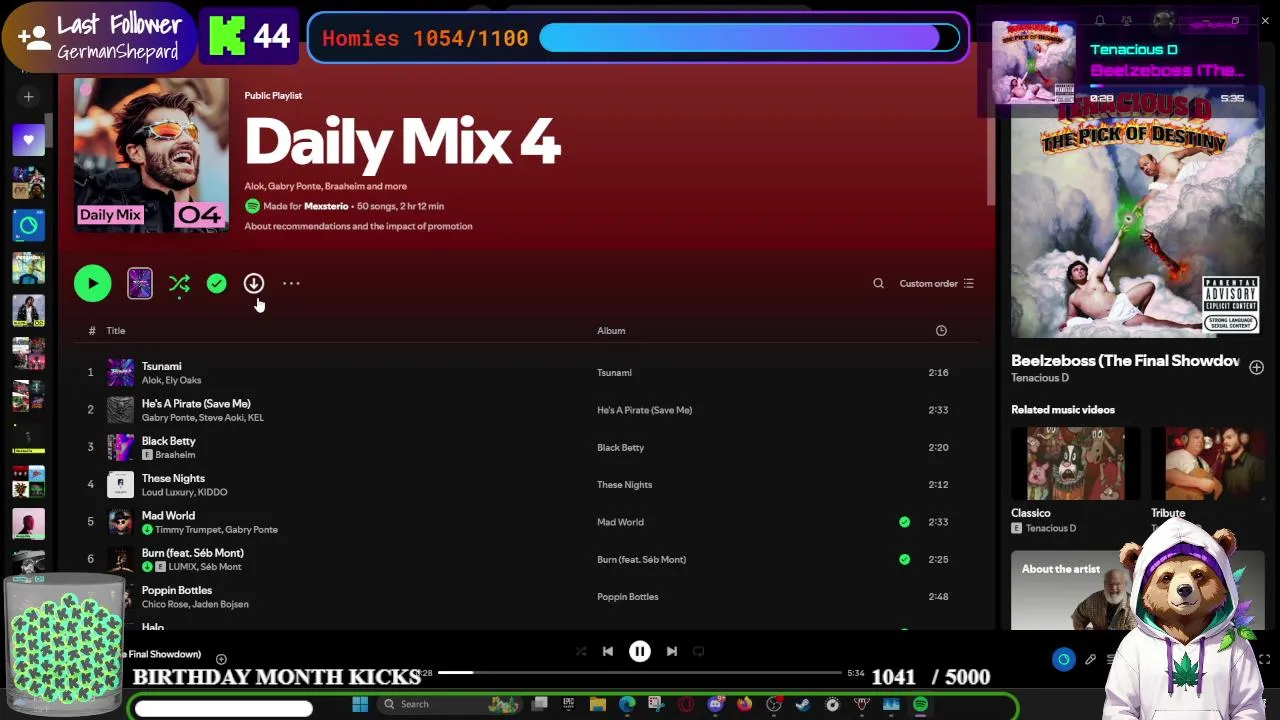The width and height of the screenshot is (1280, 720).
Task: Open Tenacious D under Beelzeboss in the Now Playing panel
Action: (x=1040, y=378)
